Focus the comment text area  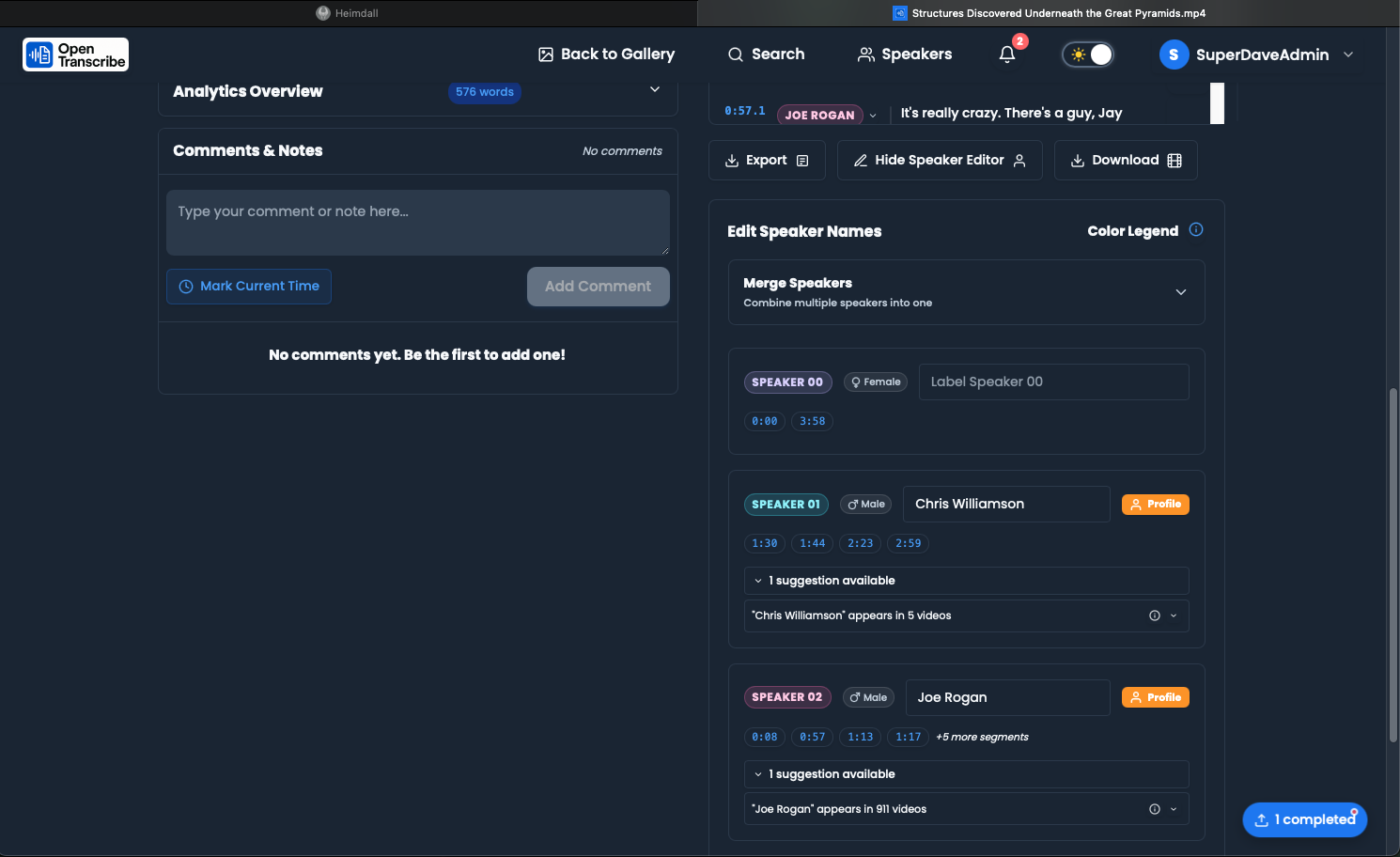(418, 223)
